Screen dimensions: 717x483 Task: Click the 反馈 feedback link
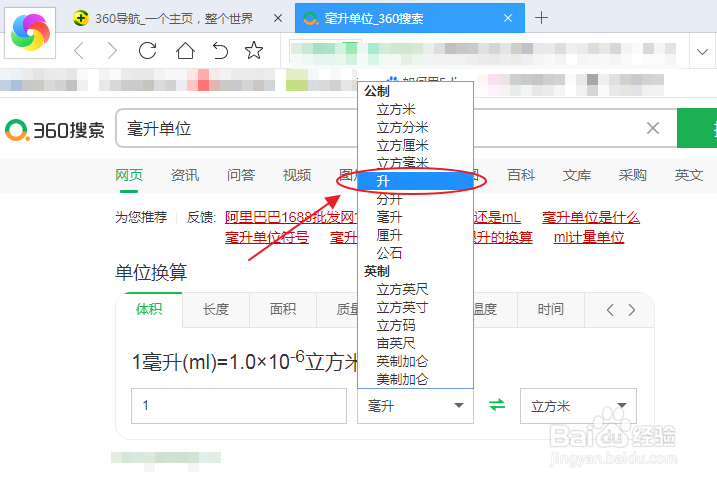[201, 217]
